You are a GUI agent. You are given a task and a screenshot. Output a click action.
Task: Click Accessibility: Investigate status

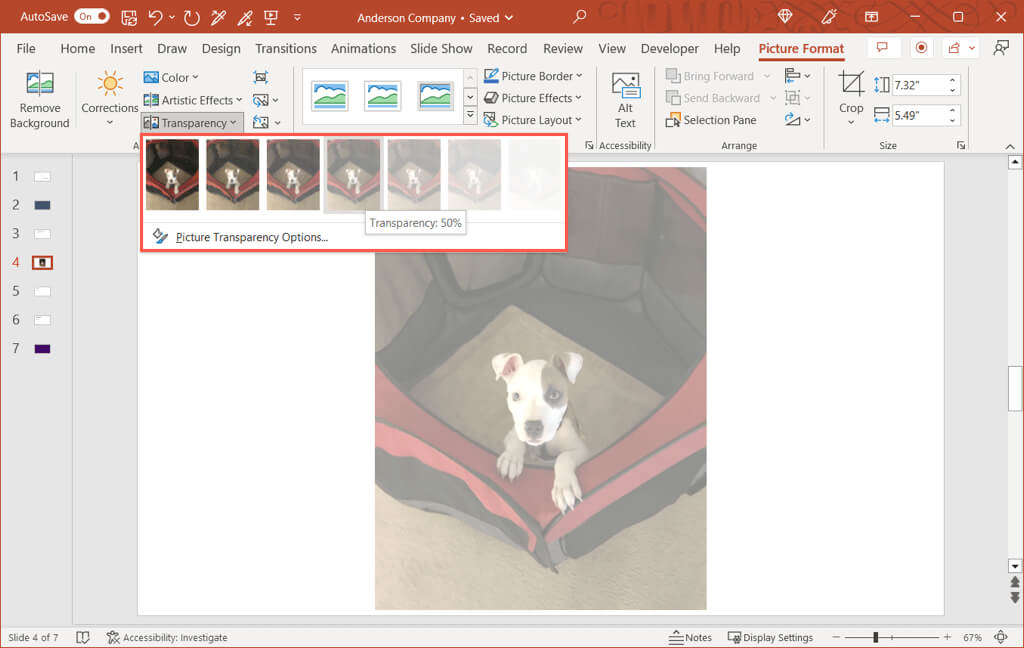pyautogui.click(x=167, y=638)
